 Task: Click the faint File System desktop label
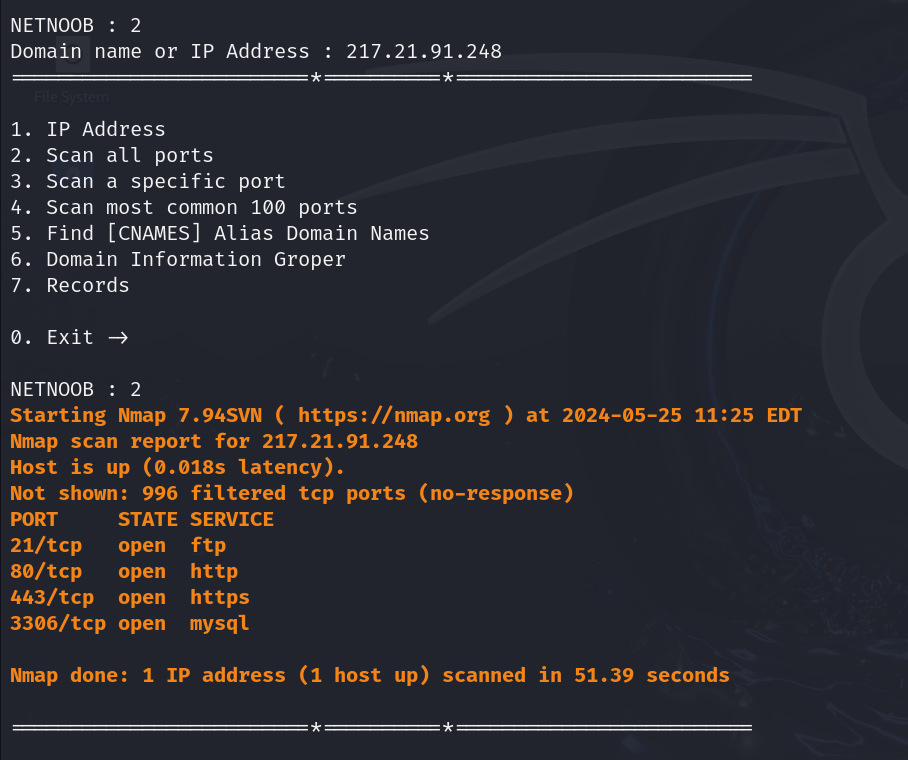click(71, 97)
